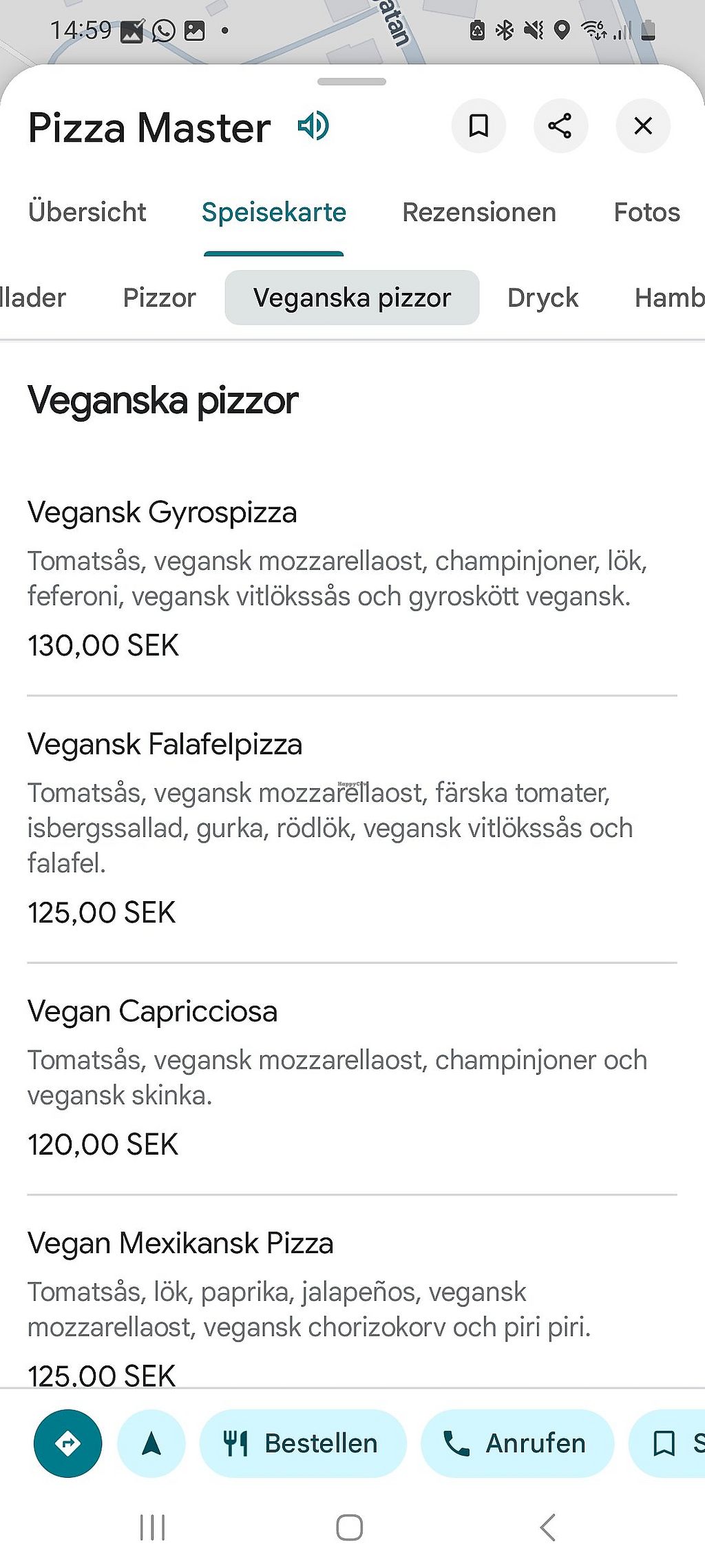Select the Veganska pizzor category chip

coord(352,298)
